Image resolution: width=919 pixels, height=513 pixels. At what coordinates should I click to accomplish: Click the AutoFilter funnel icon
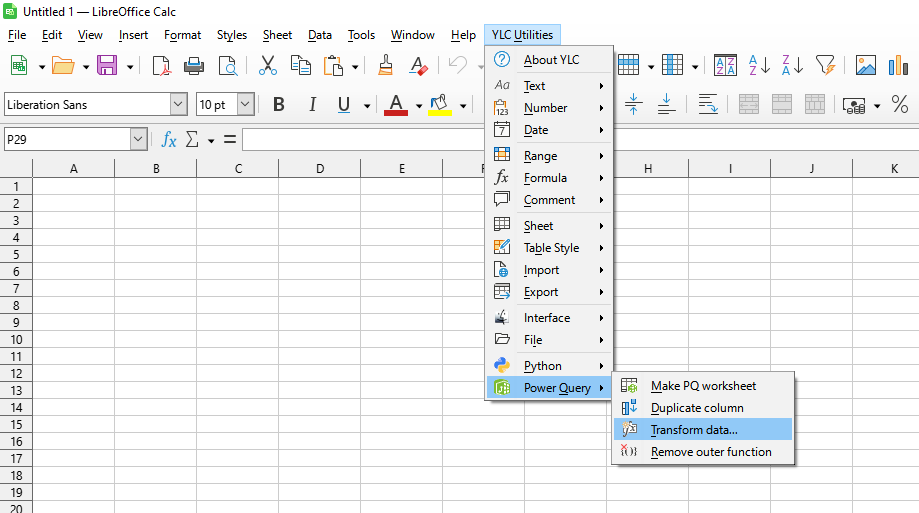coord(825,66)
